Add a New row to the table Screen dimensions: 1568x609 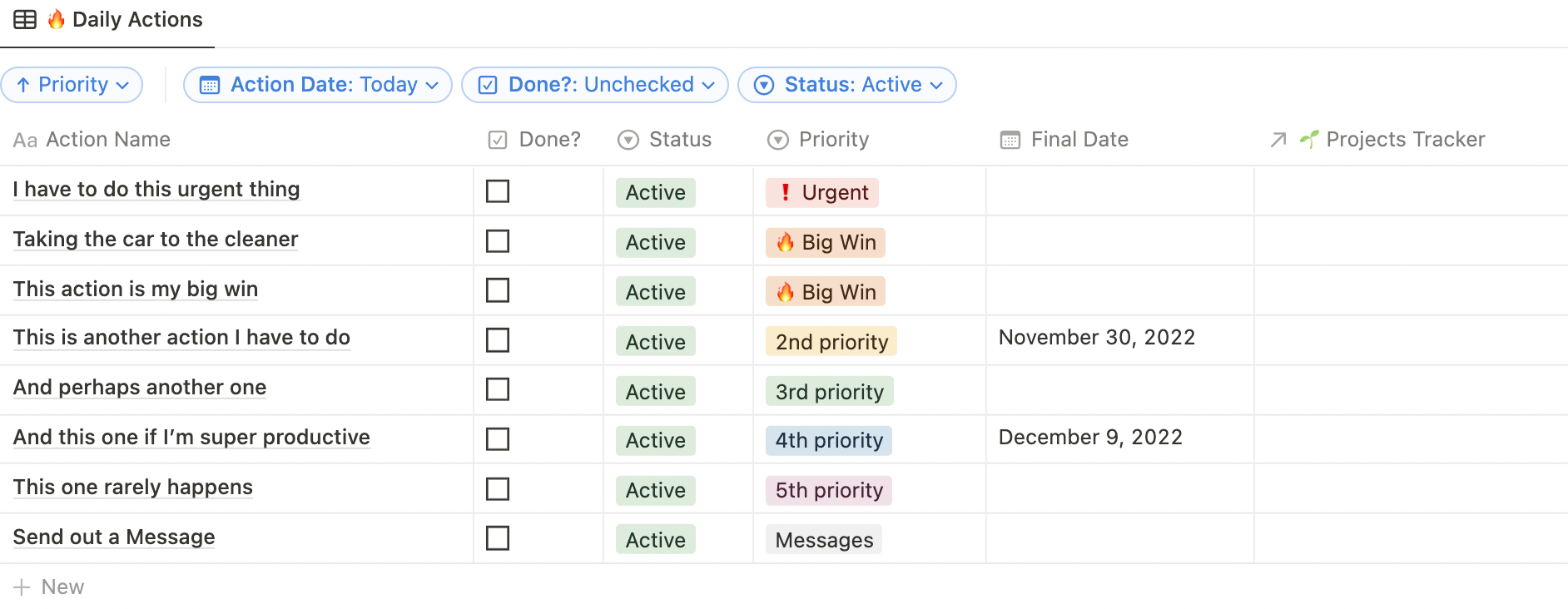point(49,587)
